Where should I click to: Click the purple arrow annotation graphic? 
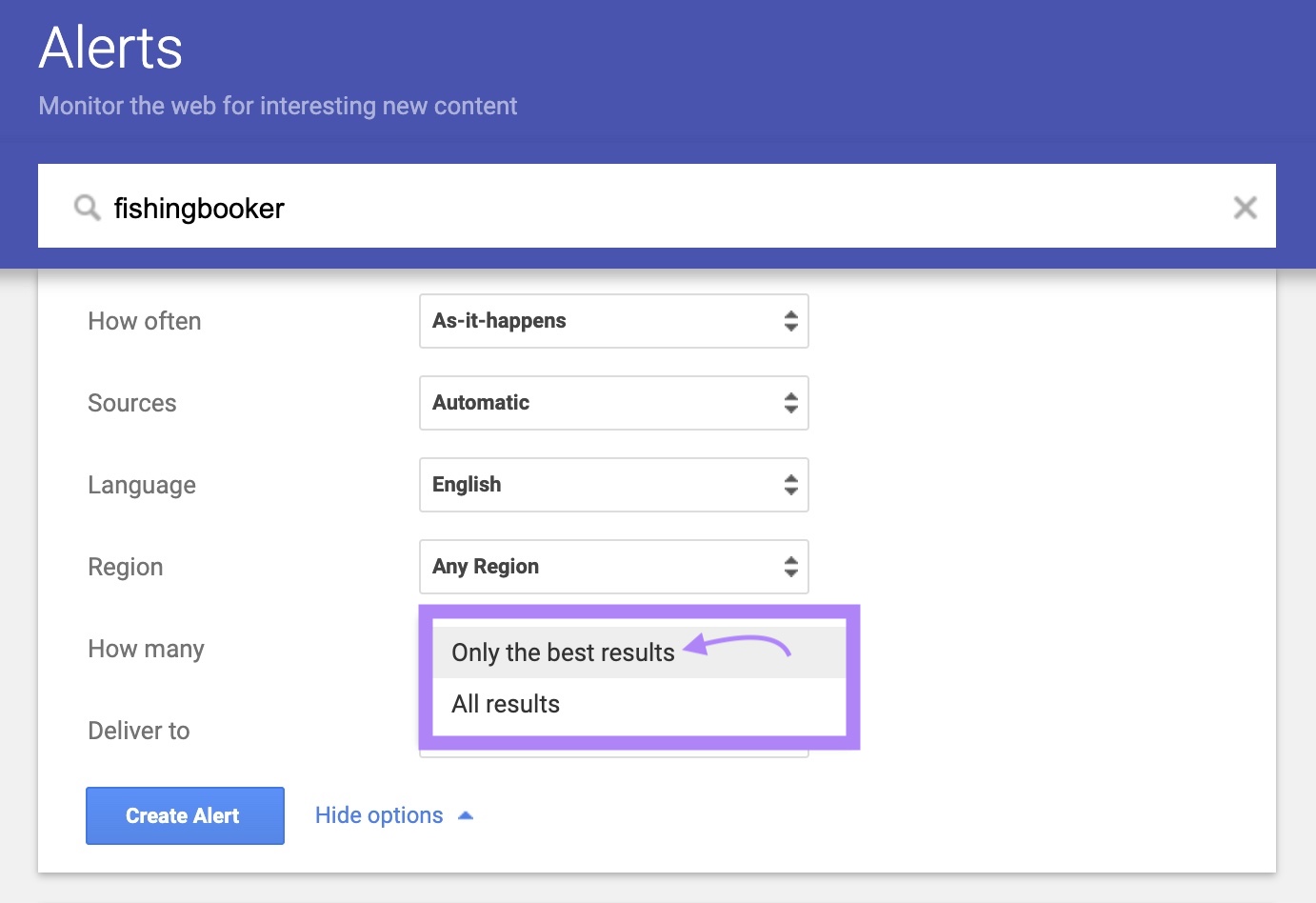[743, 648]
